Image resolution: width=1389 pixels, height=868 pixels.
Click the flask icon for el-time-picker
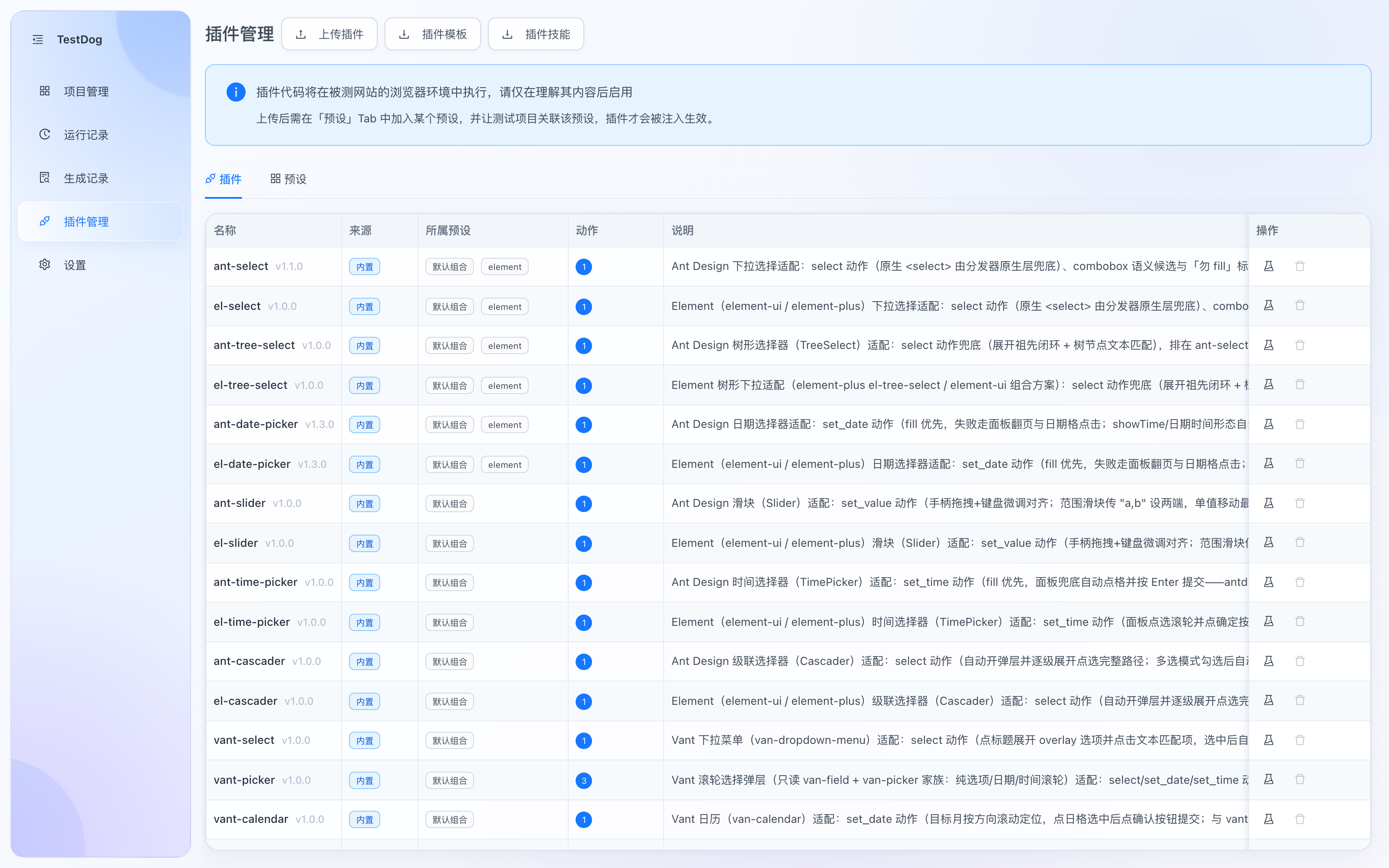(x=1268, y=621)
